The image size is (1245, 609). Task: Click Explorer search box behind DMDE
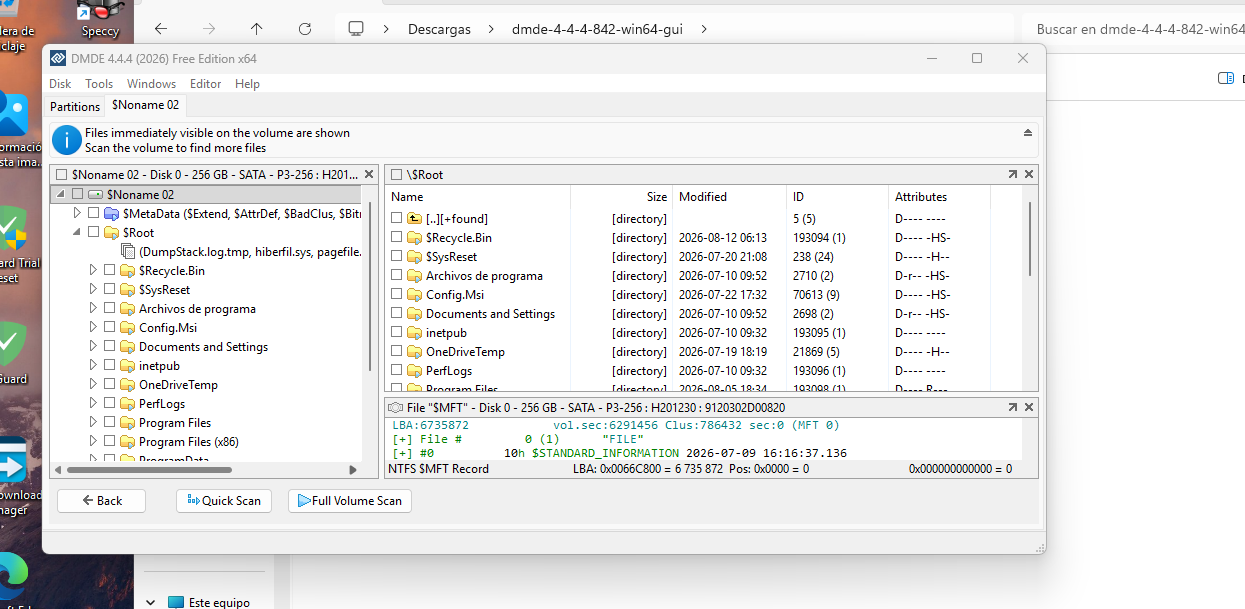click(1134, 29)
